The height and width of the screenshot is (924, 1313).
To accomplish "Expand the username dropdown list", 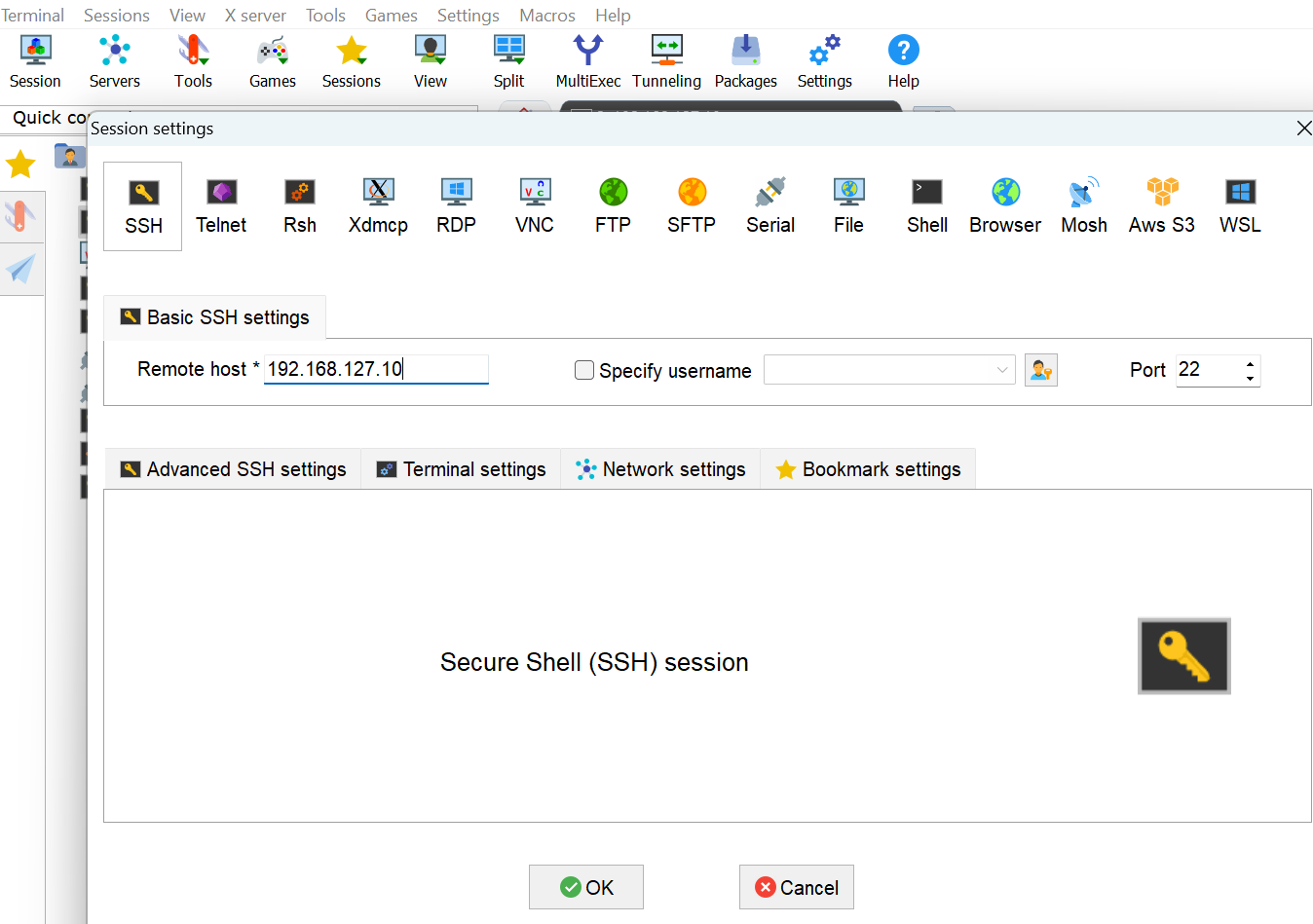I will click(1002, 370).
